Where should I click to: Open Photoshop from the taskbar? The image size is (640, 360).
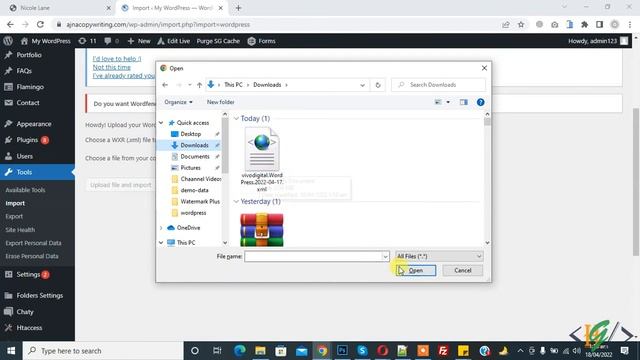pos(342,351)
